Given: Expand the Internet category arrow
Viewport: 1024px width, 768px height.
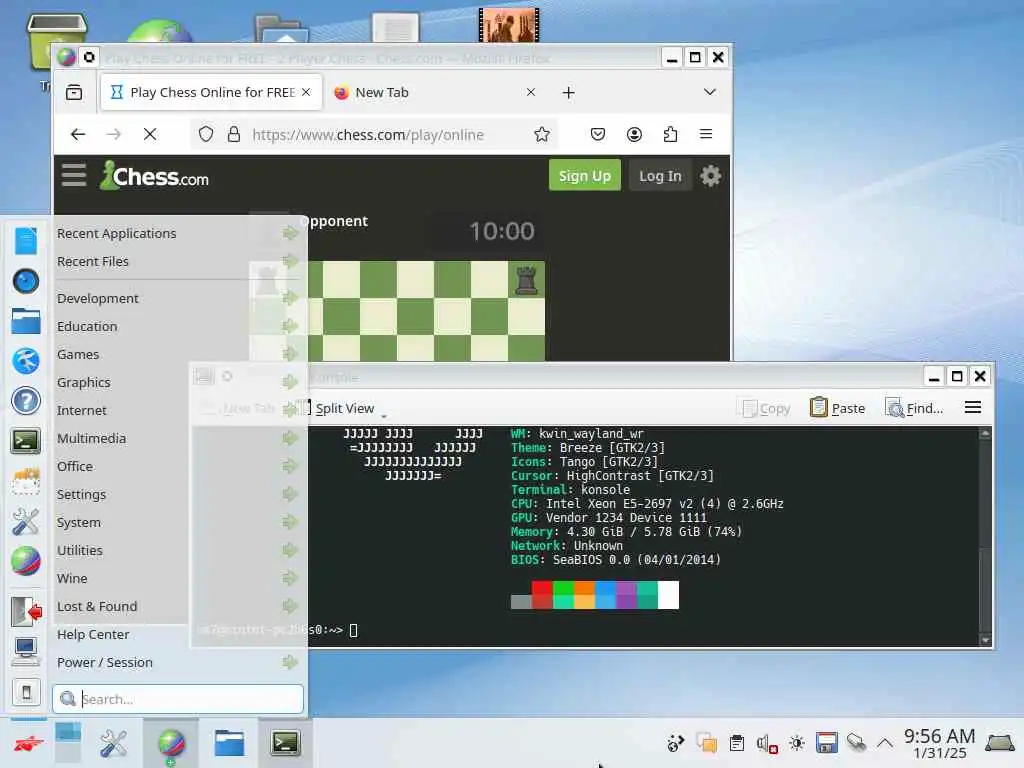Looking at the screenshot, I should pos(290,410).
